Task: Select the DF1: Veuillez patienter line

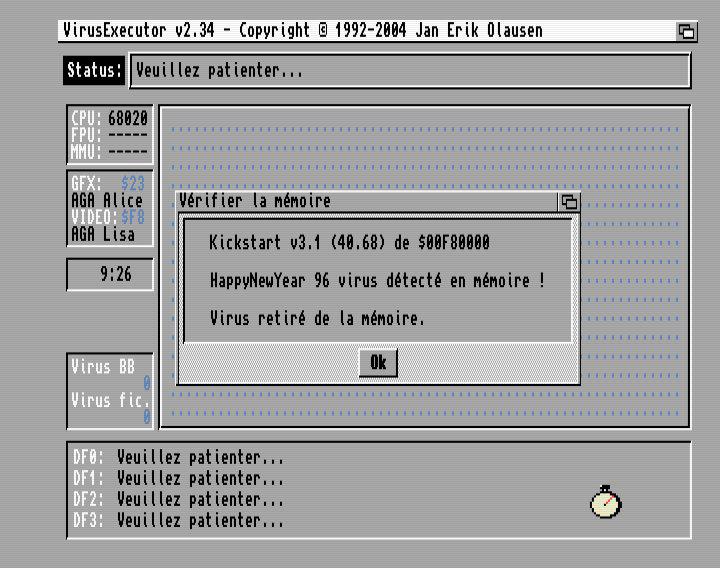Action: coord(178,478)
